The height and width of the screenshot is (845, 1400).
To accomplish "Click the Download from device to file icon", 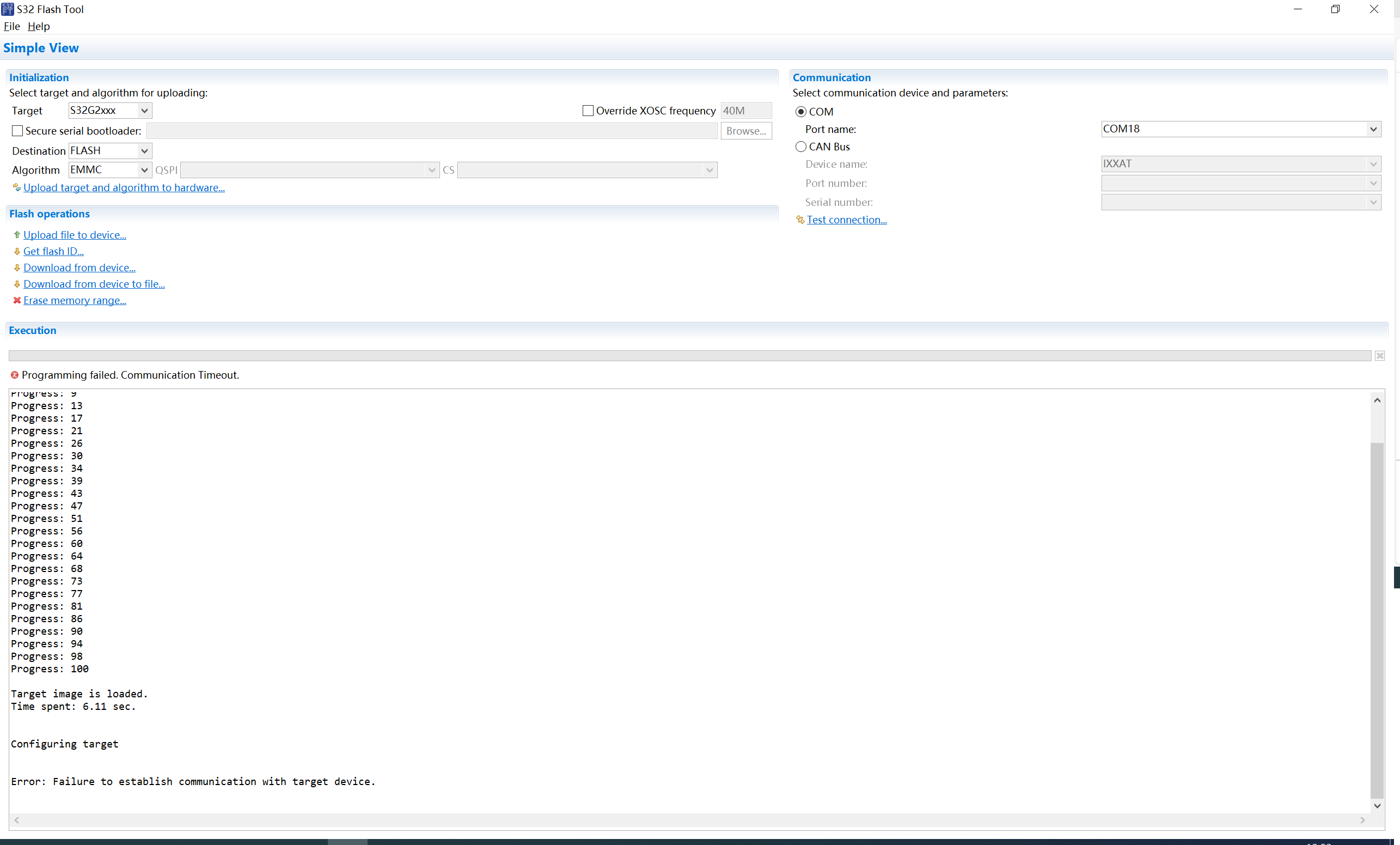I will (17, 284).
